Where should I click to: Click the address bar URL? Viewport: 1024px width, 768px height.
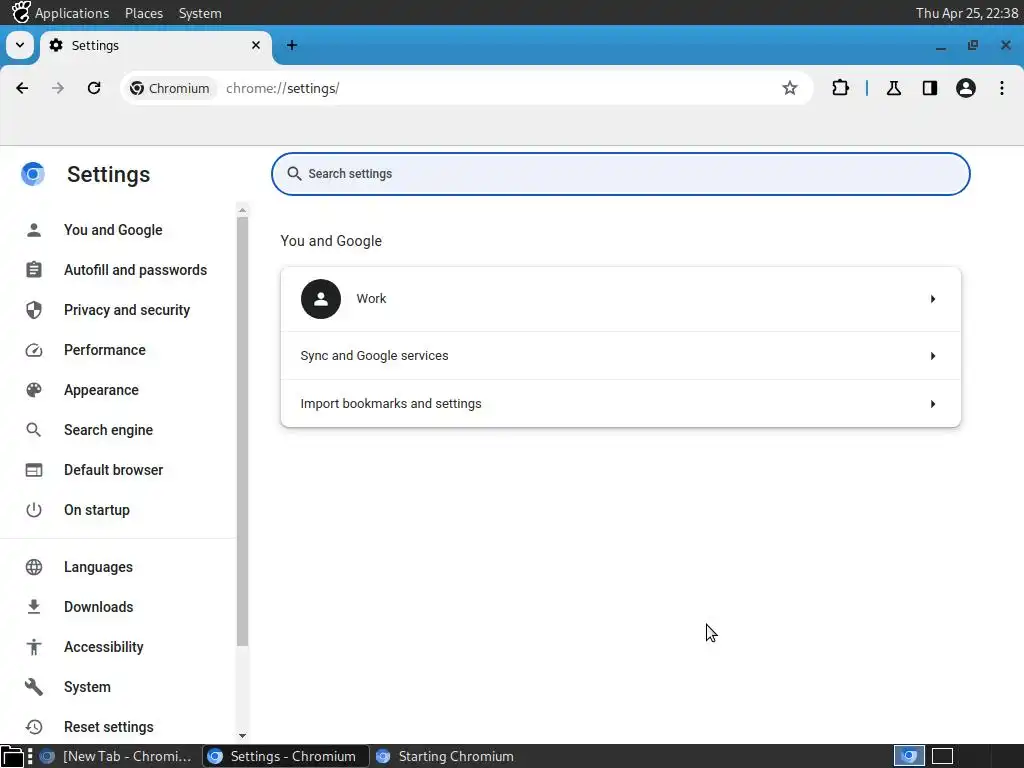click(283, 88)
